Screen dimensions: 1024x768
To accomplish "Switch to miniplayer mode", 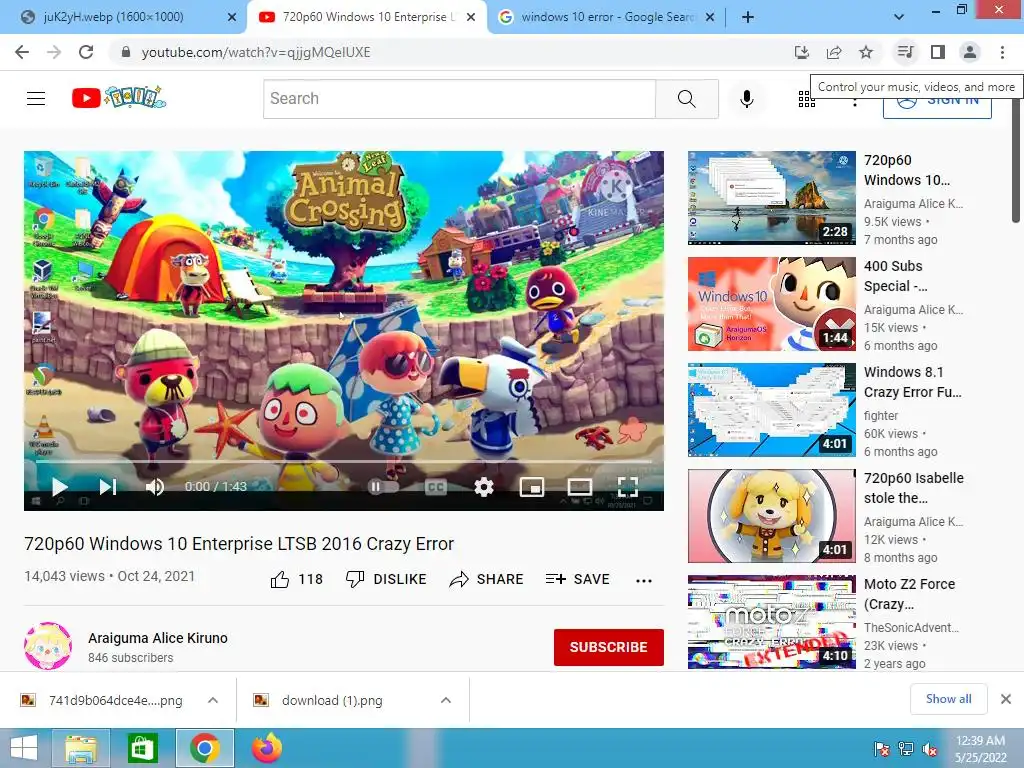I will point(532,487).
